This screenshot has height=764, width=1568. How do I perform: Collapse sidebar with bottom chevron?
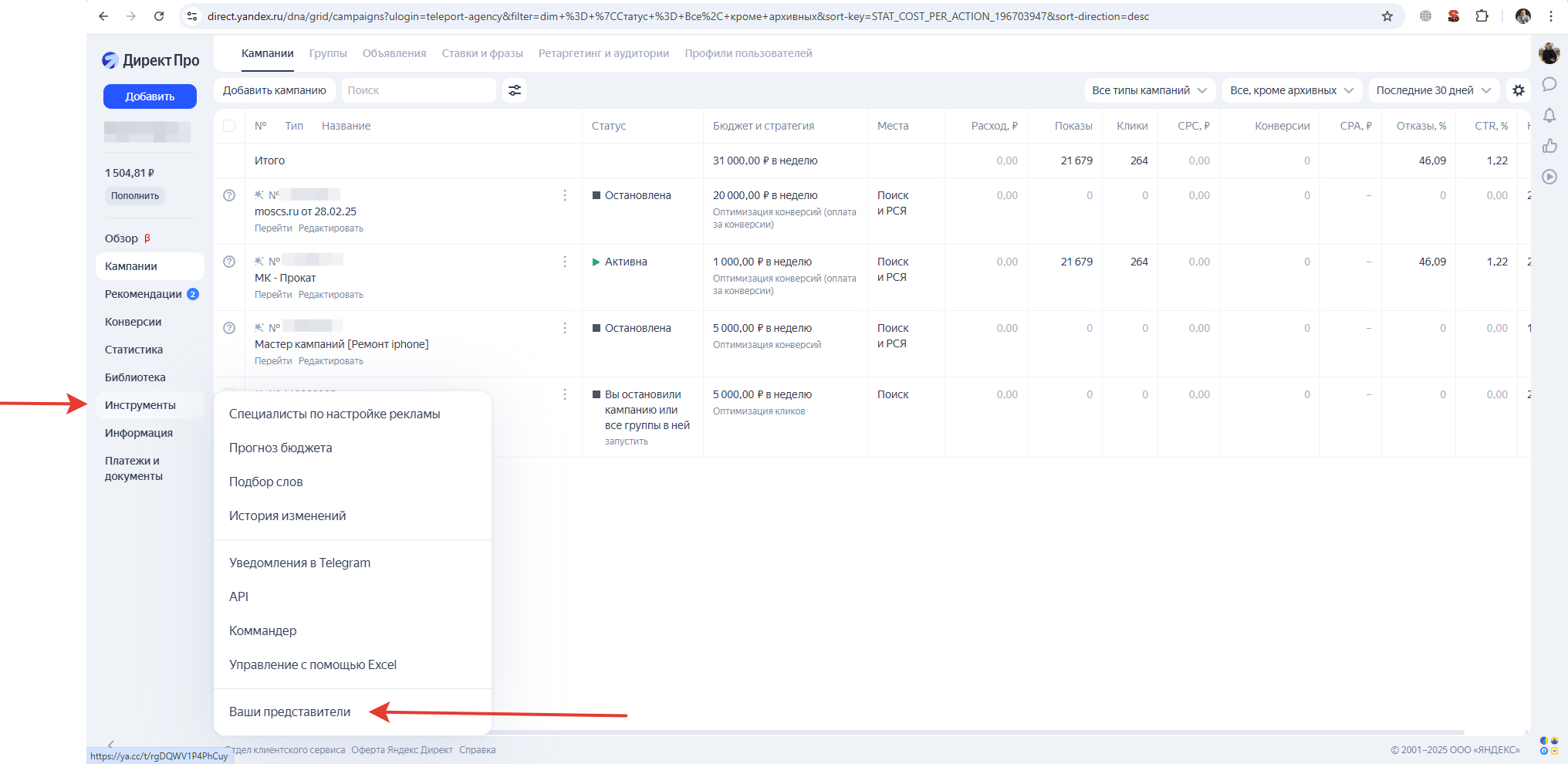click(111, 744)
